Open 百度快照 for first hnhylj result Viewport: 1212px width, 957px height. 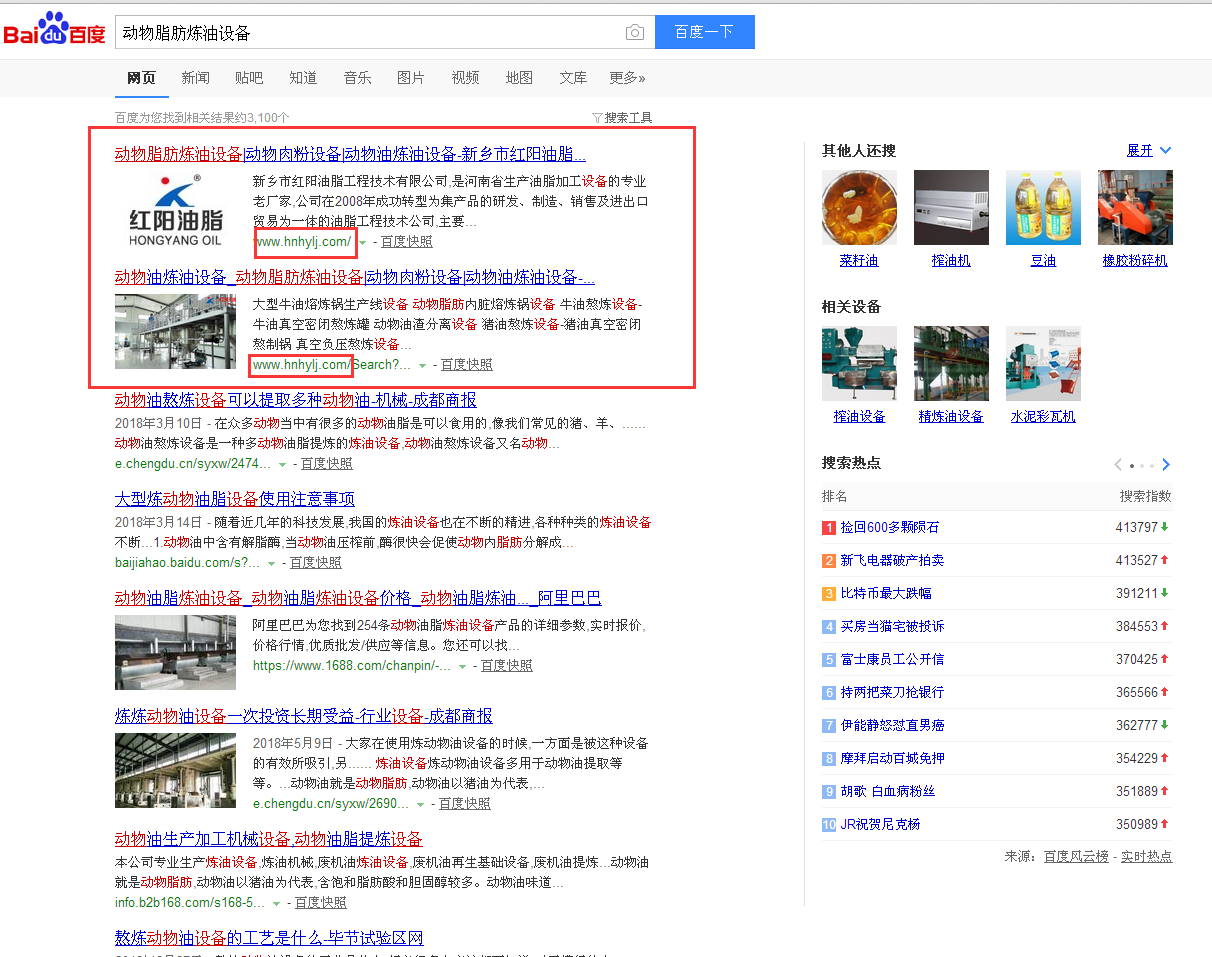point(407,242)
